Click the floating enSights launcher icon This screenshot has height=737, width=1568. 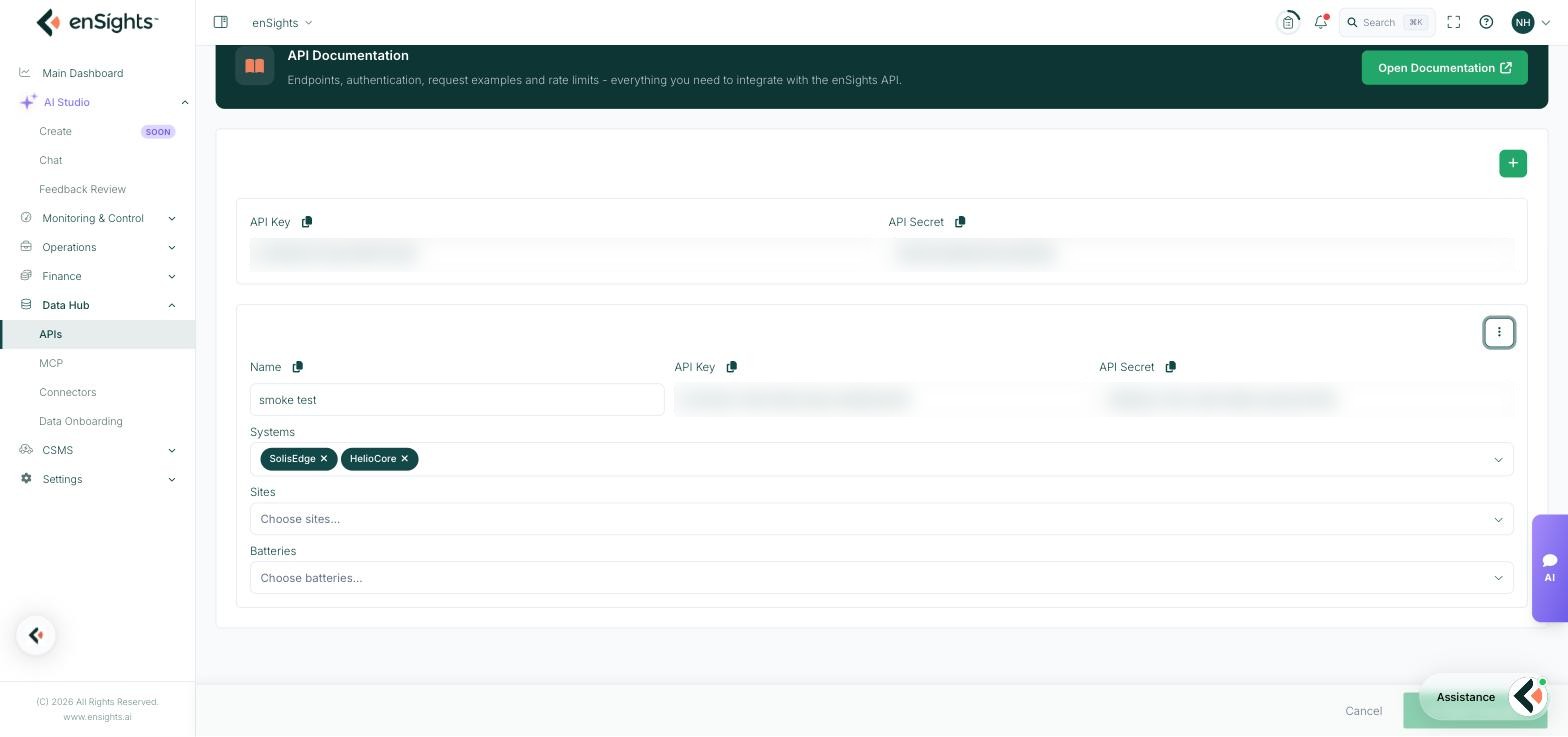(x=36, y=635)
